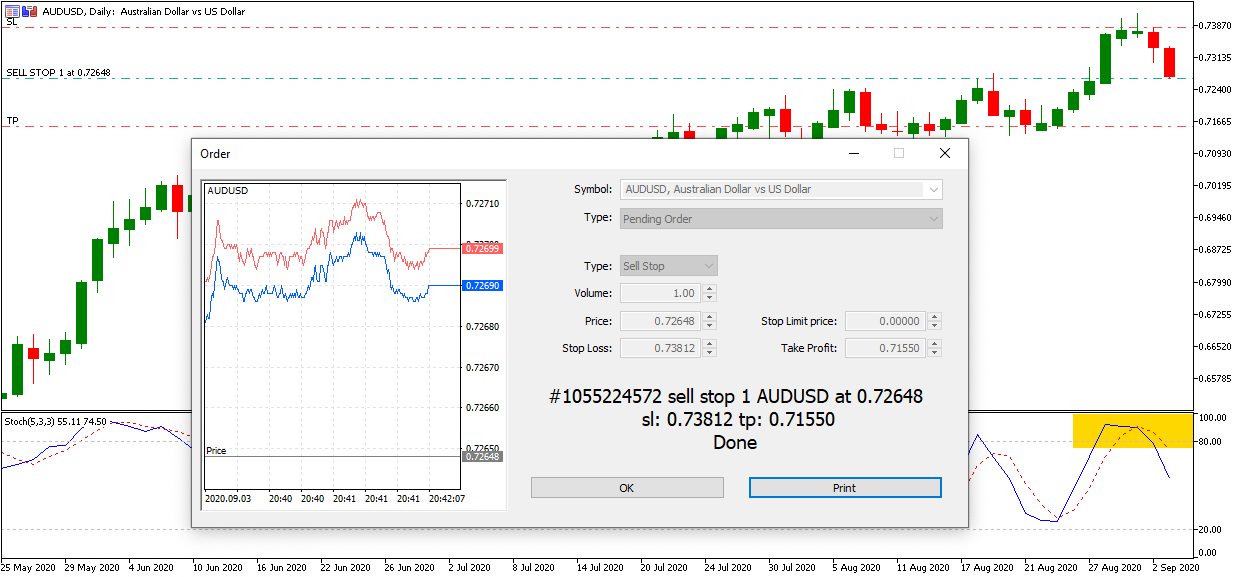
Task: Click the Volume field showing 1.00
Action: tap(661, 294)
